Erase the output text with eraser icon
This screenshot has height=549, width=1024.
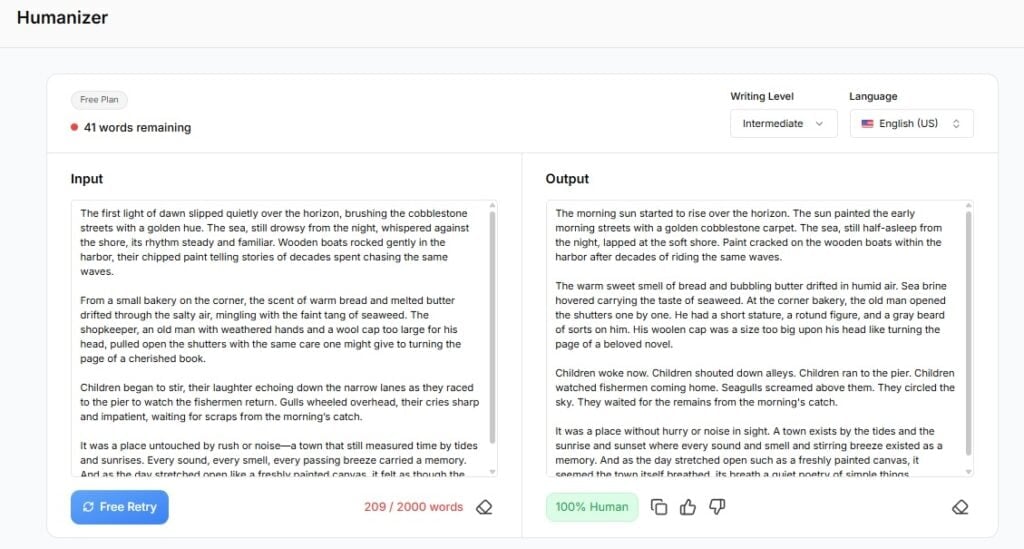[960, 507]
